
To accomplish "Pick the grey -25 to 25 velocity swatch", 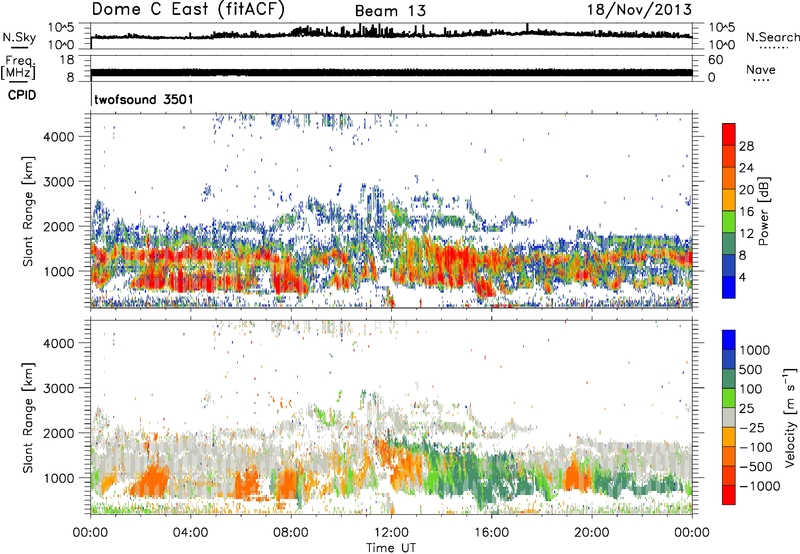I will (x=729, y=417).
